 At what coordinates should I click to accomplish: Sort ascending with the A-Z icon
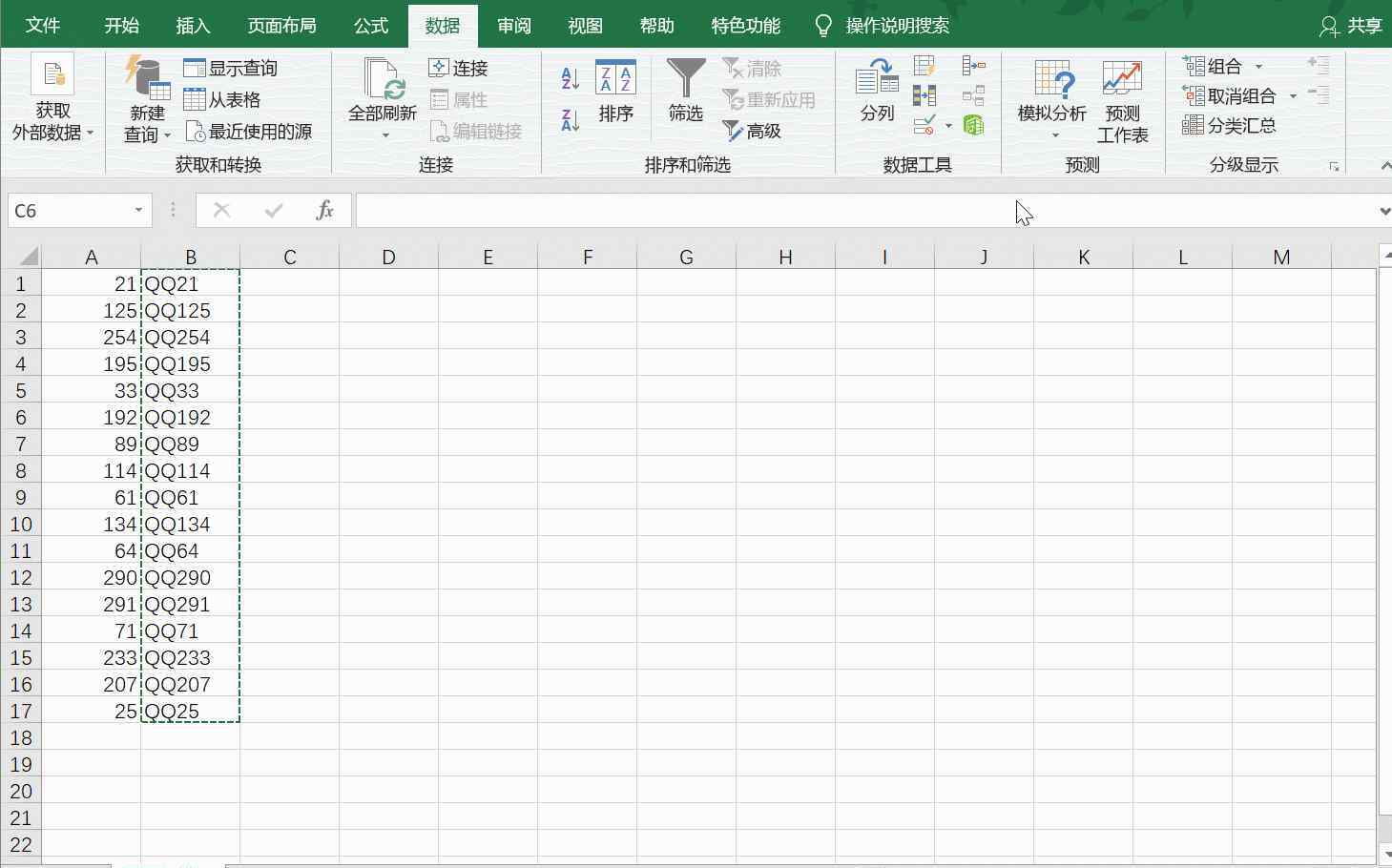click(571, 78)
